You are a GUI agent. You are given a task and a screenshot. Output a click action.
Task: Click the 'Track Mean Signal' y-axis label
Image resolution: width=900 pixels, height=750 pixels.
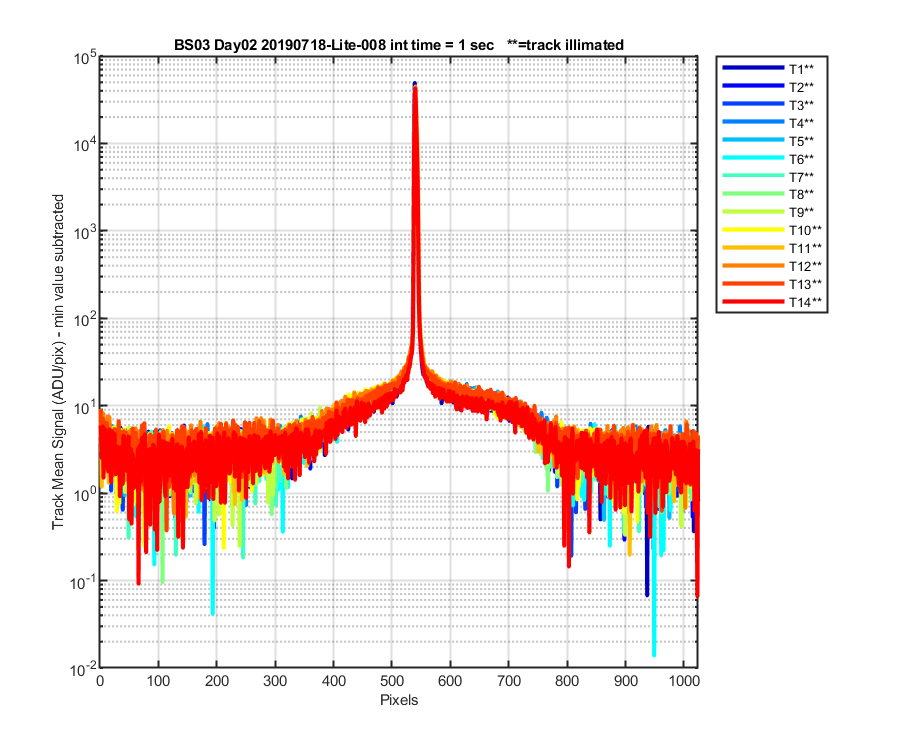pos(58,362)
